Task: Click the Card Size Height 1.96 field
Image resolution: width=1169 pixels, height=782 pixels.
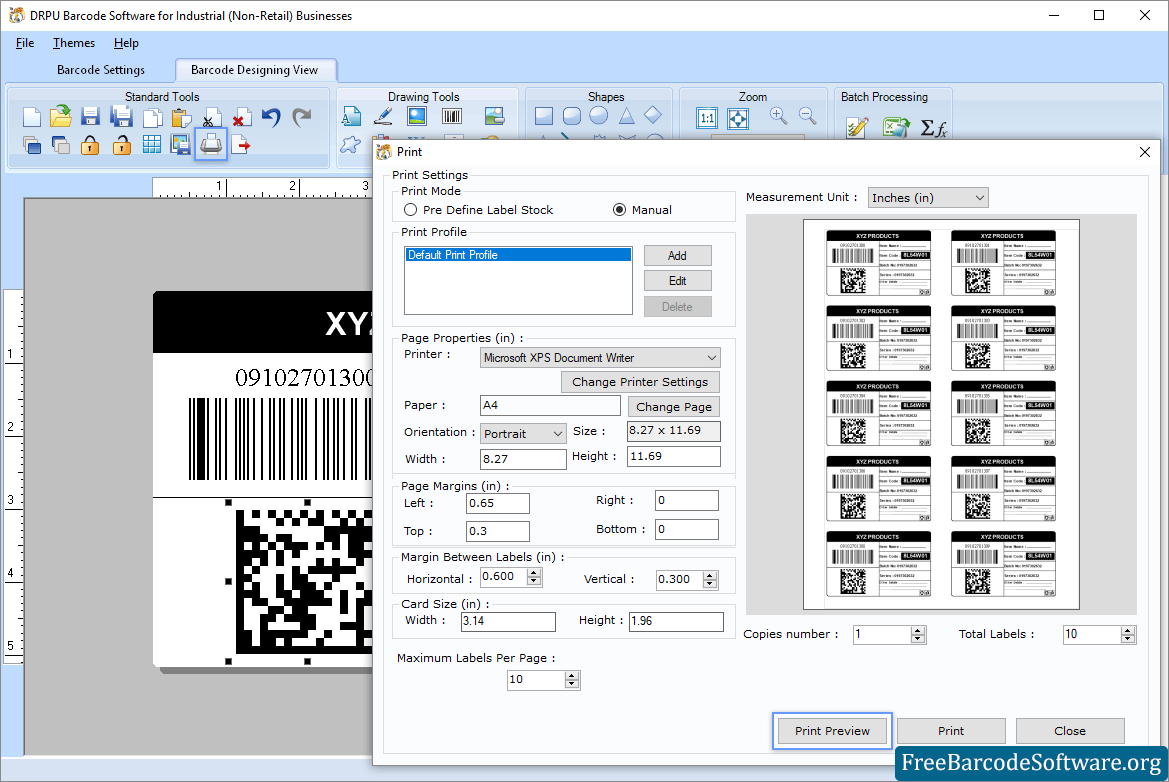Action: coord(676,621)
